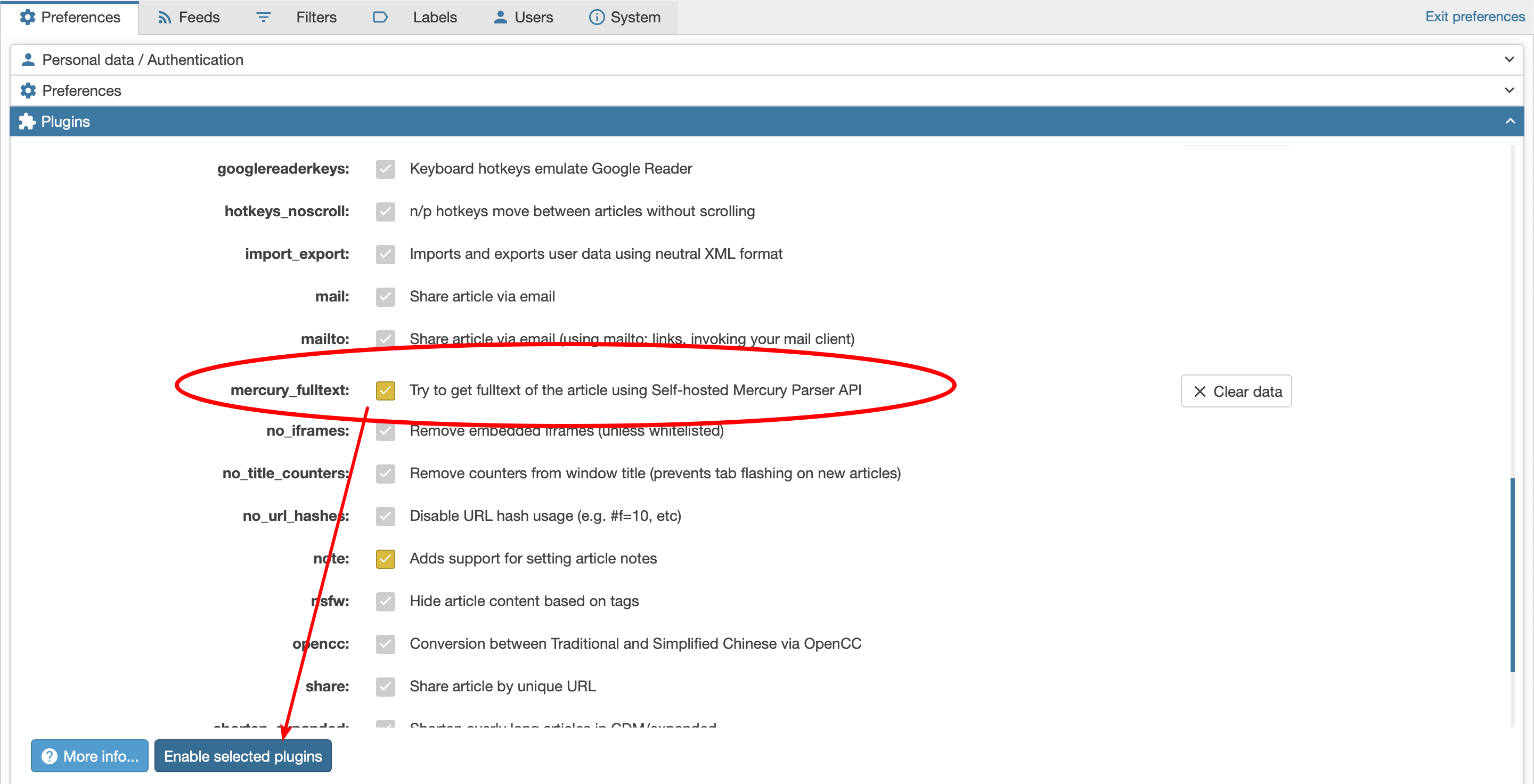Collapse the Plugins section chevron
Viewport: 1534px width, 784px height.
click(x=1509, y=121)
